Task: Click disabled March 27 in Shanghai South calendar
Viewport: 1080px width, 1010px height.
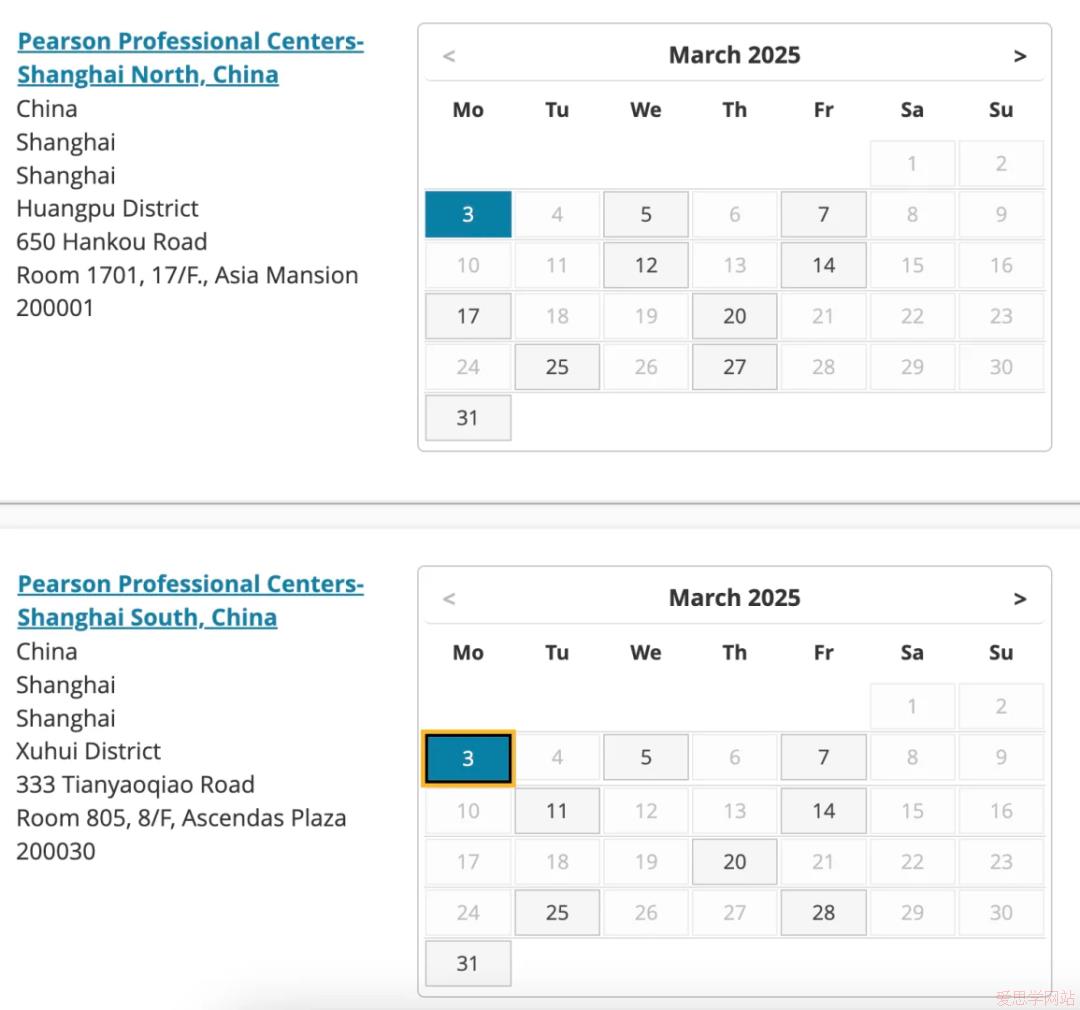Action: click(735, 913)
